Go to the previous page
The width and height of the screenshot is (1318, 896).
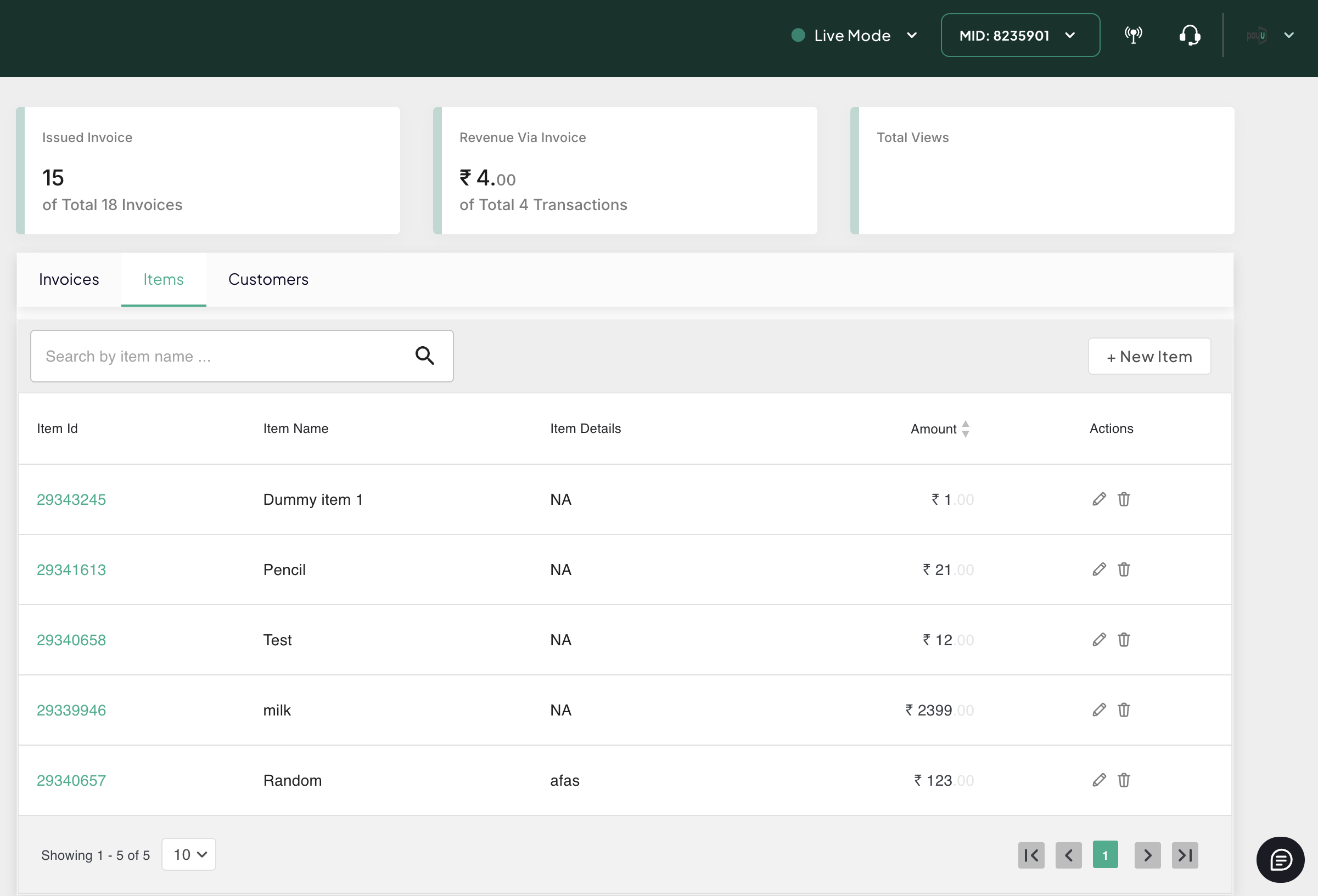(1068, 855)
